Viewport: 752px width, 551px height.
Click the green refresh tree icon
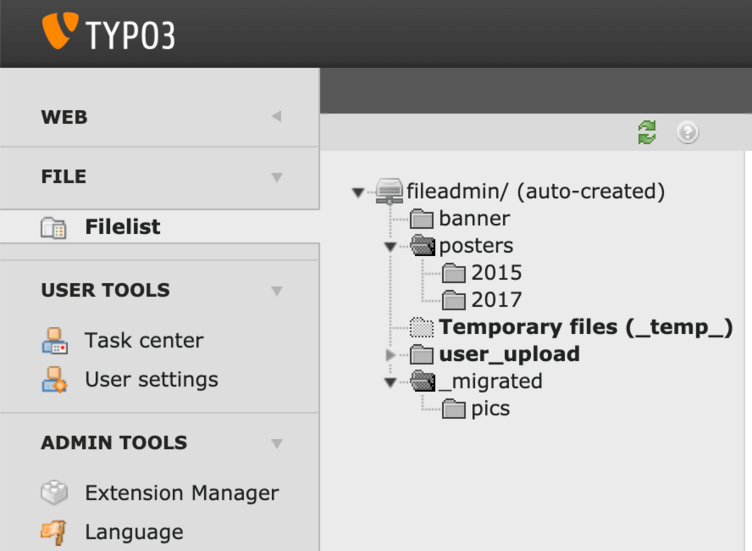click(x=647, y=133)
